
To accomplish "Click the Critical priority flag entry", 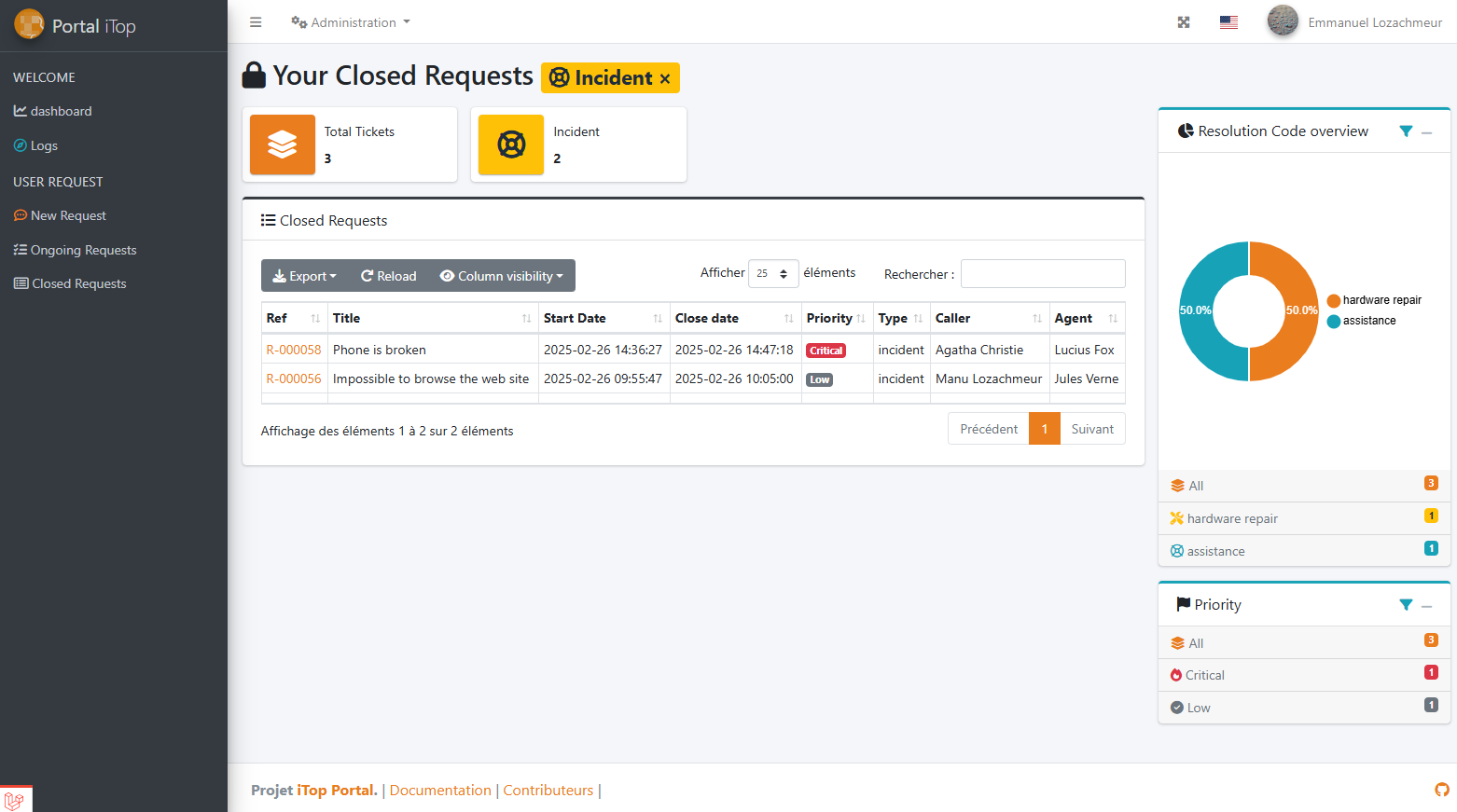I will click(x=1204, y=674).
